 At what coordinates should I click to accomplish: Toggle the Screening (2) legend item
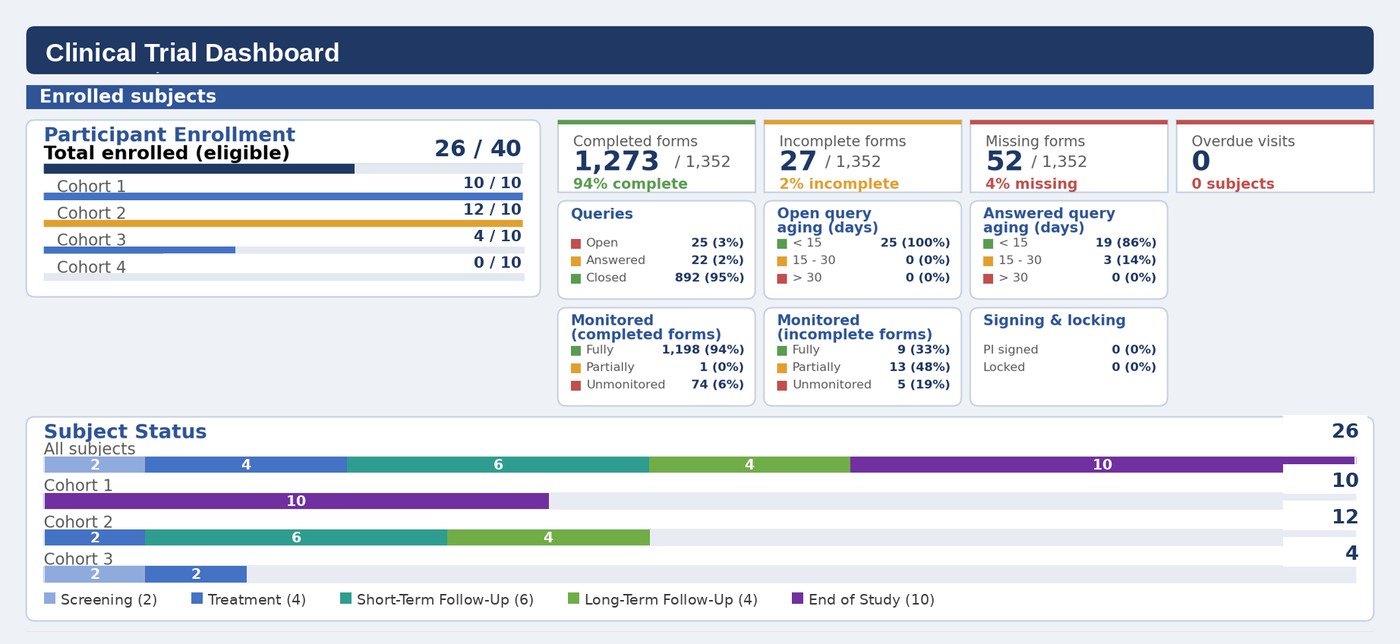click(101, 599)
